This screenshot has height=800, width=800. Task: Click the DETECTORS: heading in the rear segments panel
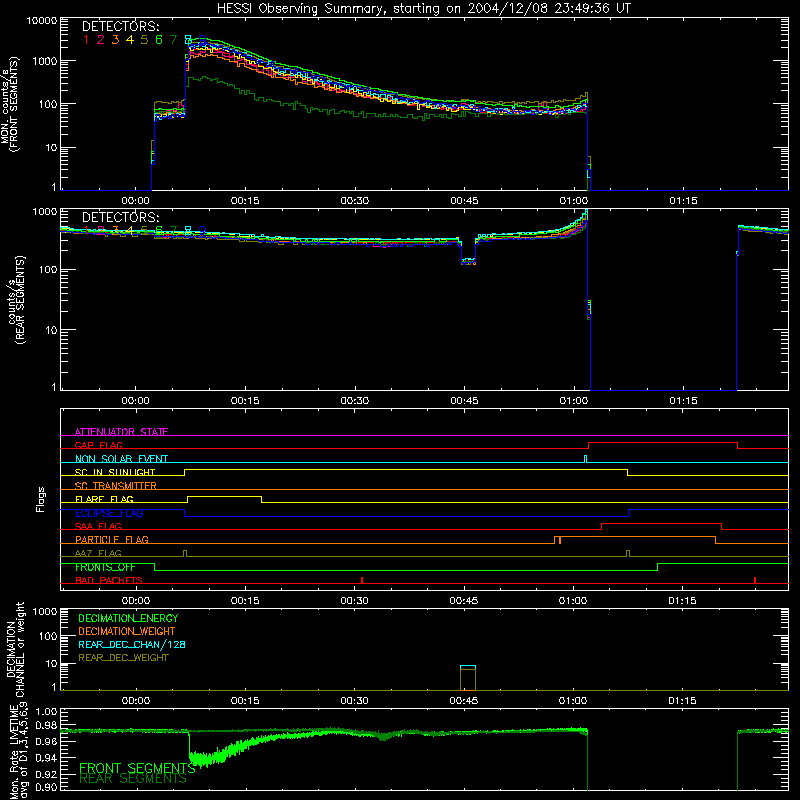pos(120,217)
